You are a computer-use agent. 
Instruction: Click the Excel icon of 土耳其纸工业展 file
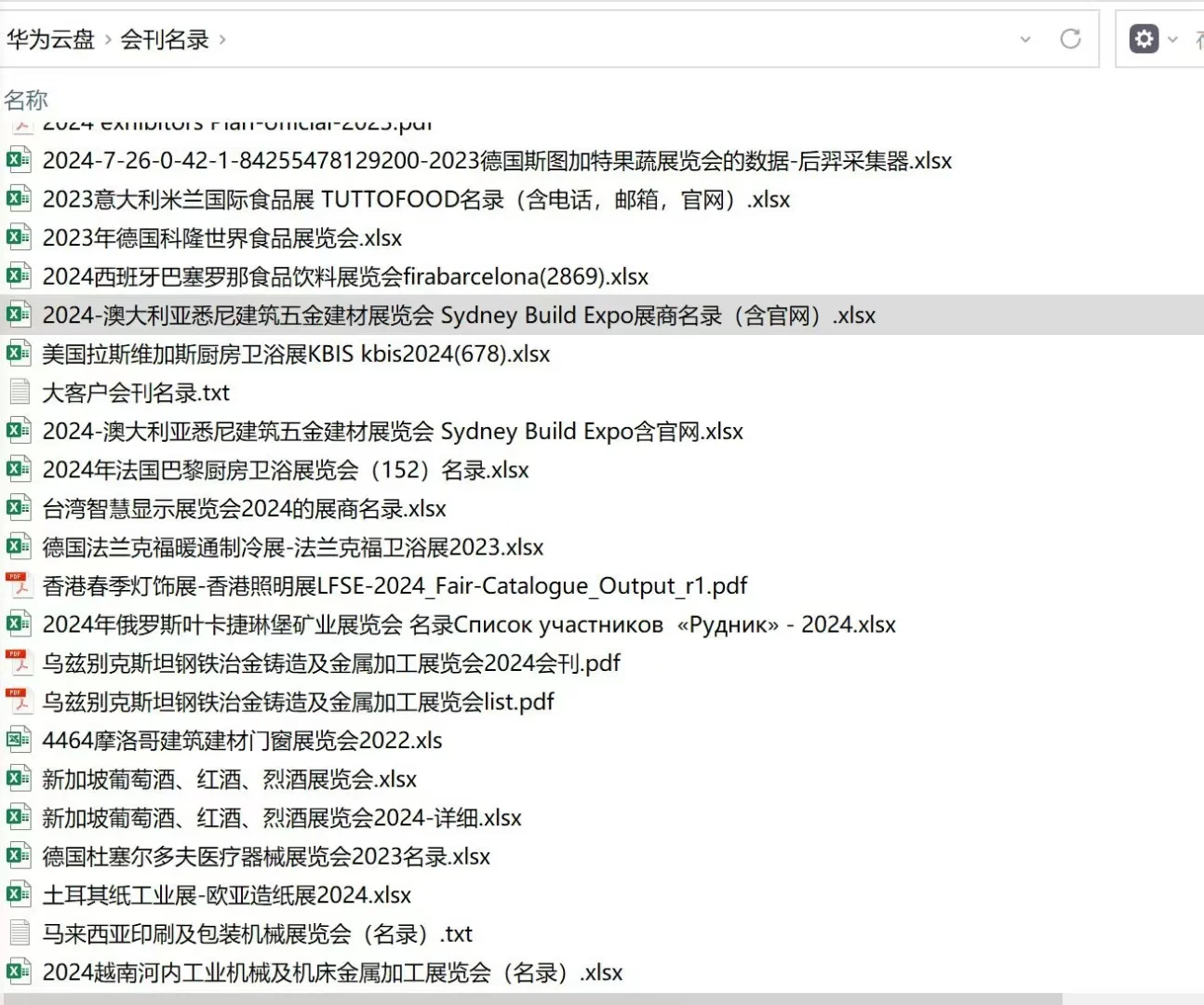(18, 894)
